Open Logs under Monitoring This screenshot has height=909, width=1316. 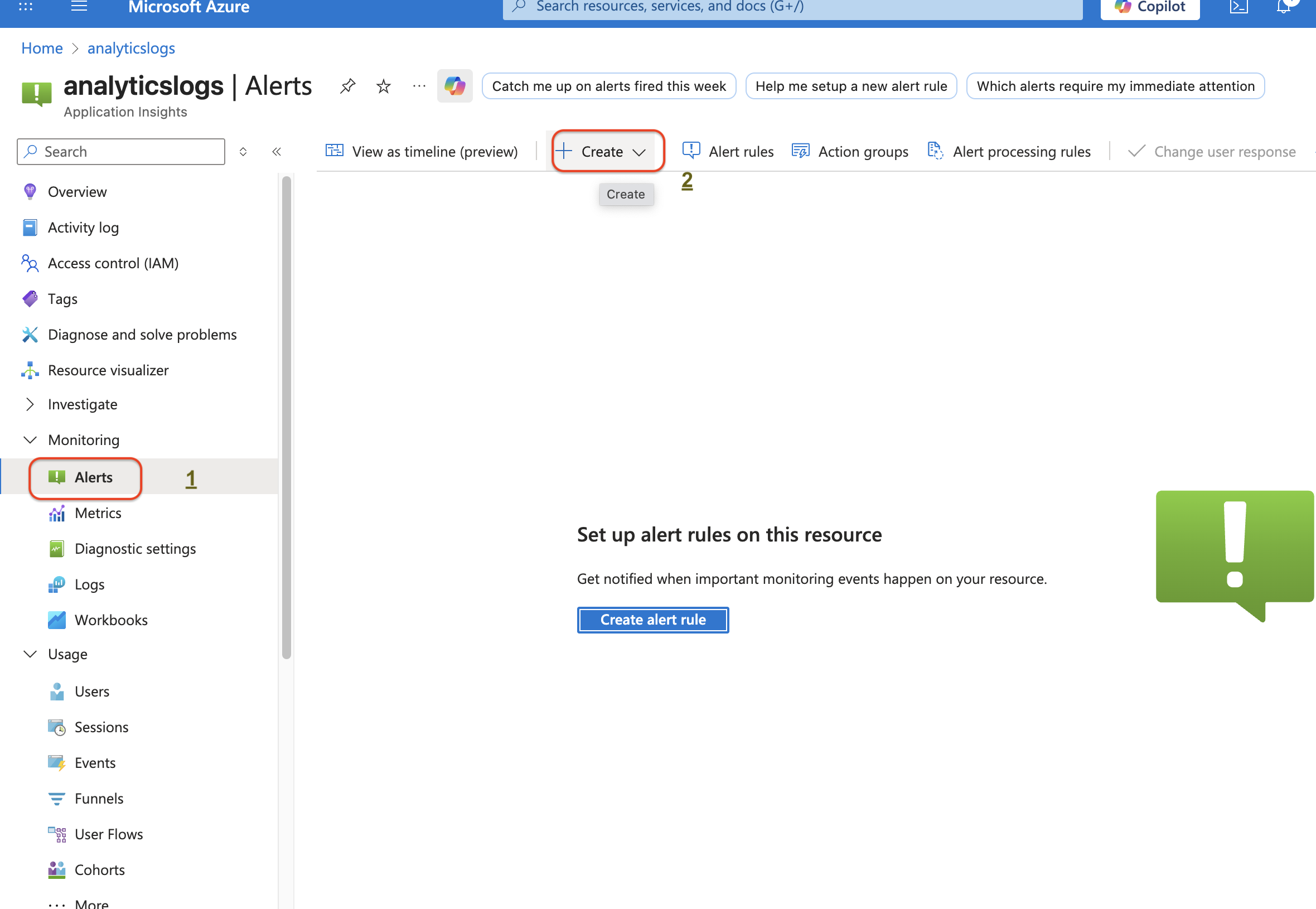(x=89, y=584)
